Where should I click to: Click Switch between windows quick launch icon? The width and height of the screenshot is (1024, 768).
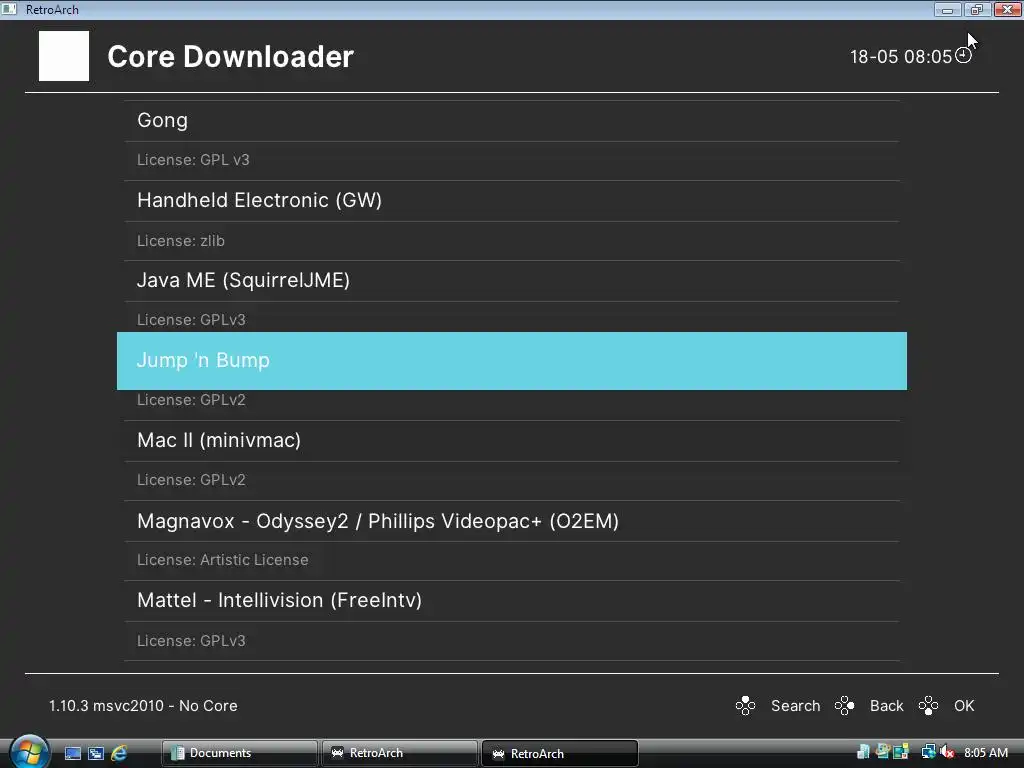[96, 753]
